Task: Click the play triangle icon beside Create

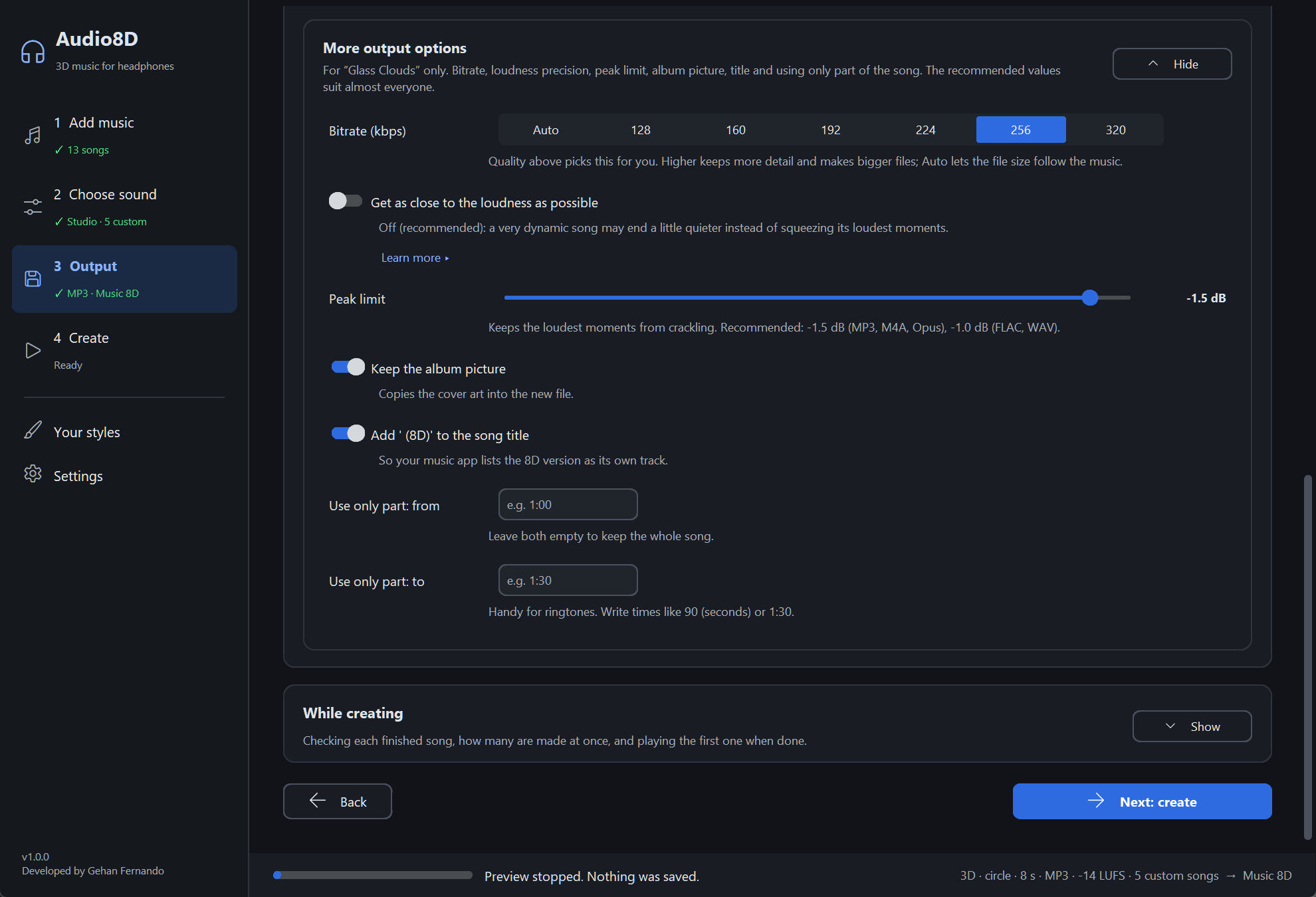Action: click(33, 350)
